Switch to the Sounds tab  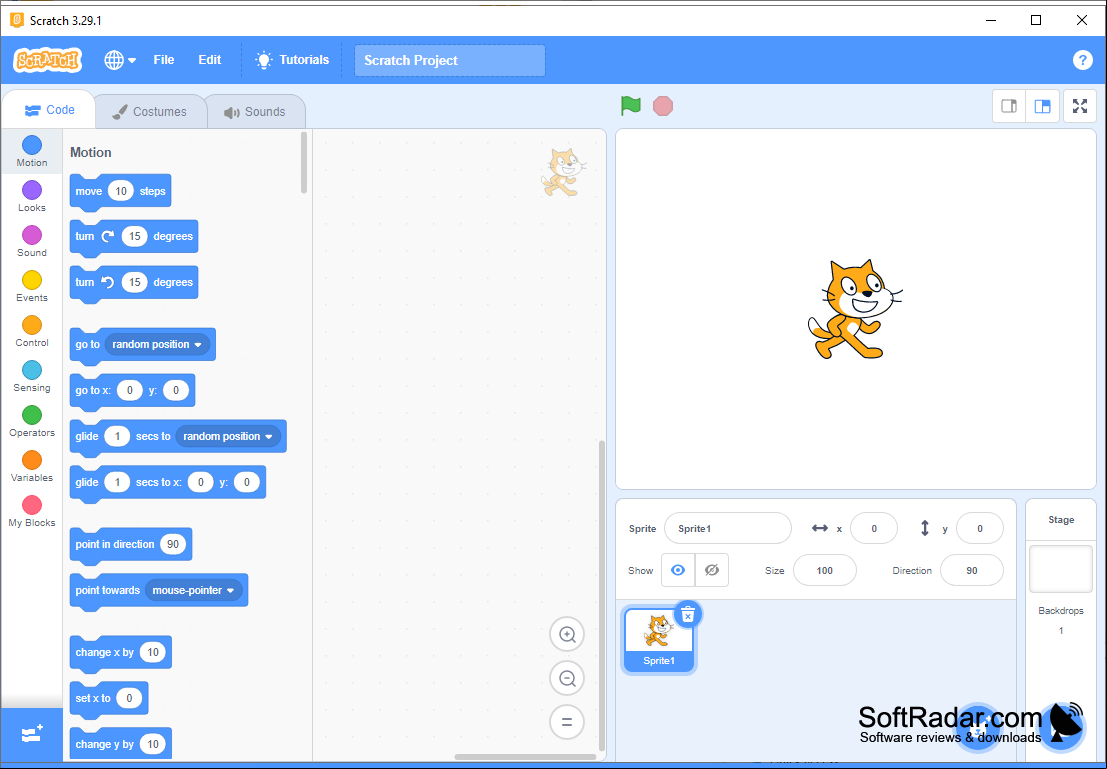point(255,112)
